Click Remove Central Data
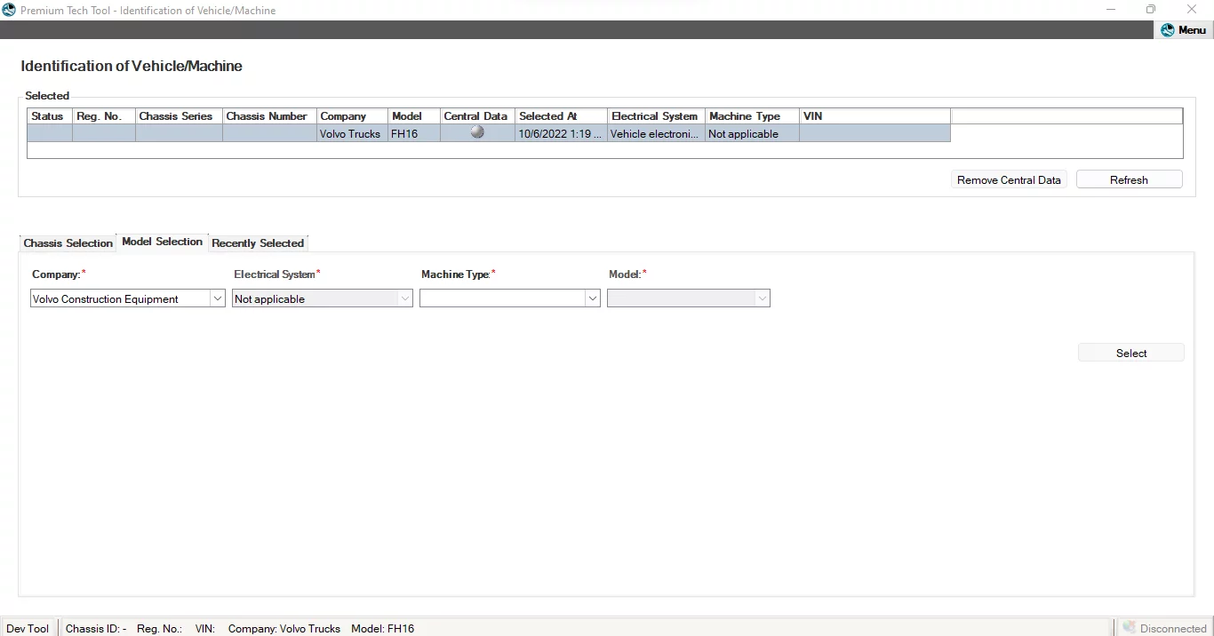The height and width of the screenshot is (636, 1214). (x=1008, y=179)
